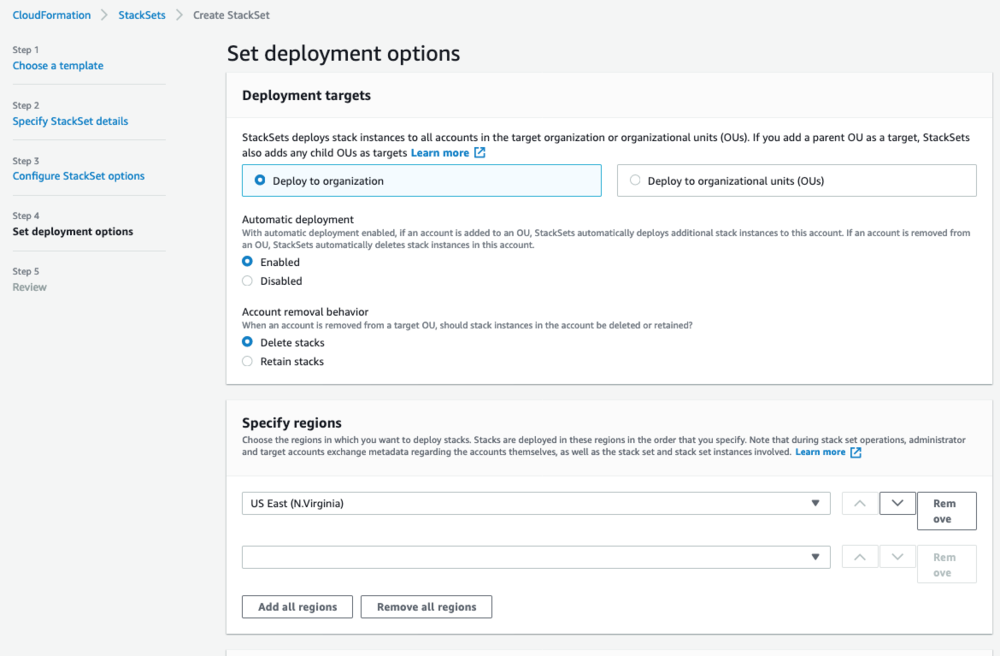This screenshot has width=1000, height=656.
Task: Select the Deploy to organization option
Action: [259, 180]
